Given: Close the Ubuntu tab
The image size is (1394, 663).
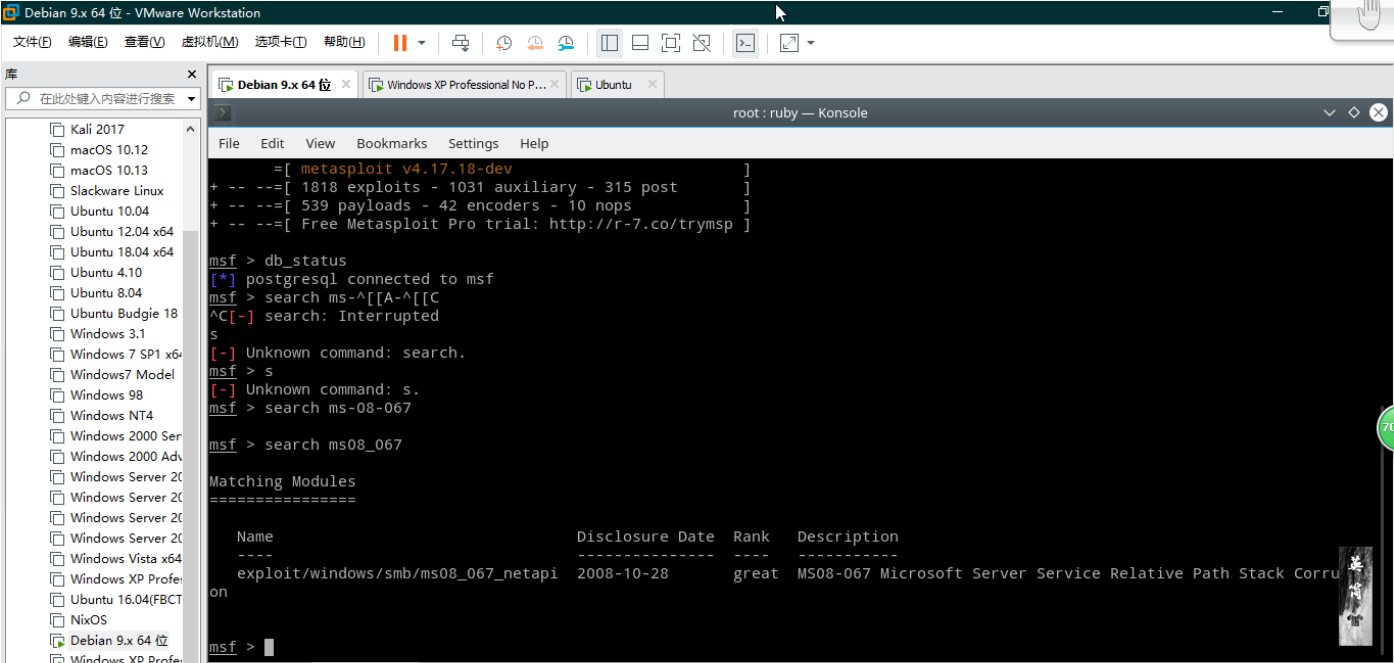Looking at the screenshot, I should coord(652,85).
